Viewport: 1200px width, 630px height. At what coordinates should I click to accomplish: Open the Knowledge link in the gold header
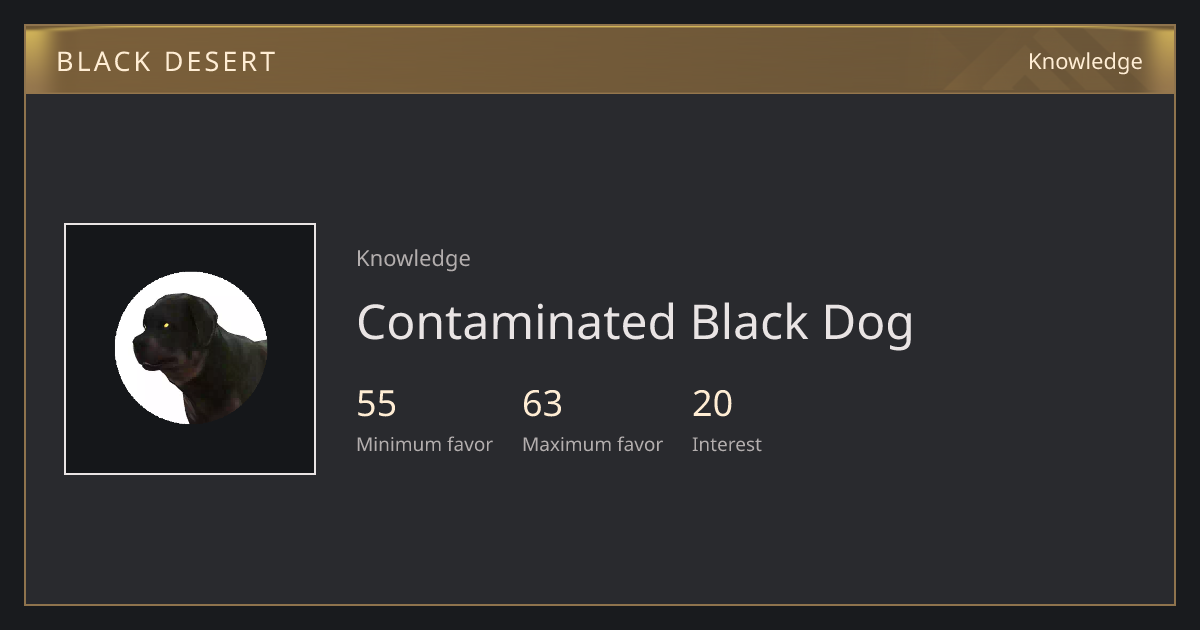tap(1085, 62)
